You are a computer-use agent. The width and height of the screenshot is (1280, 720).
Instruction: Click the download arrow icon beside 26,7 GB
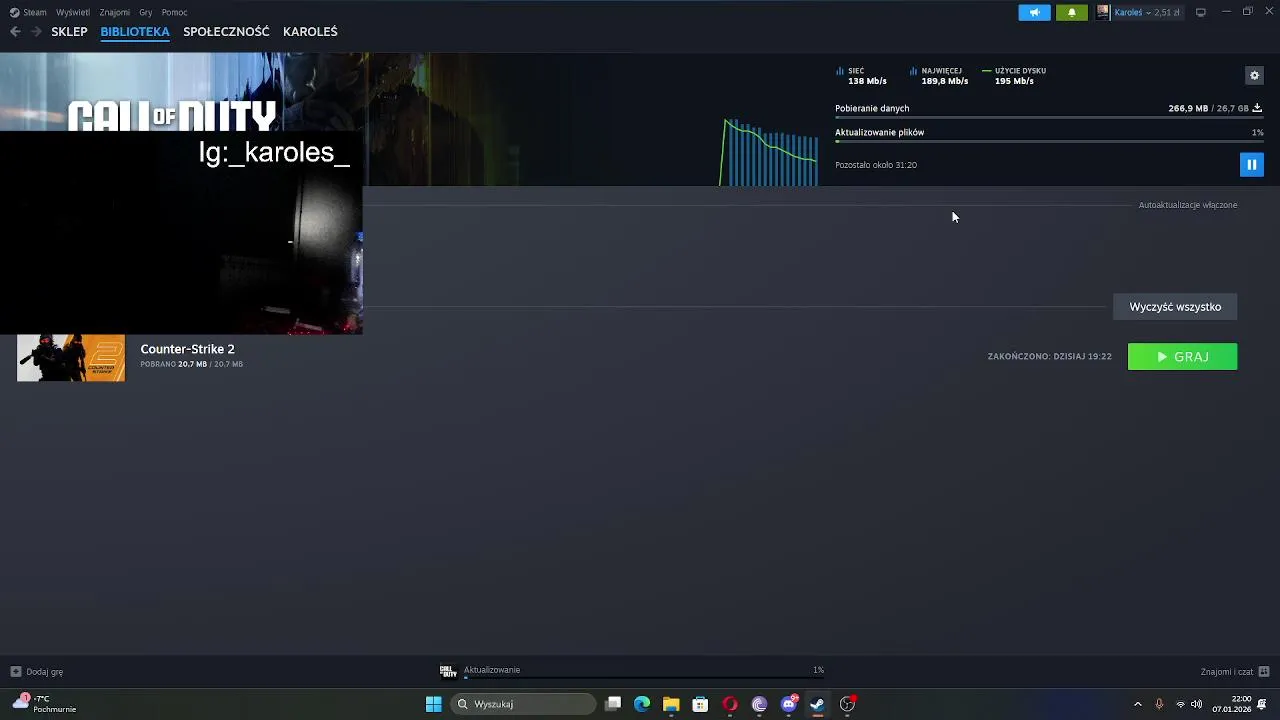click(1257, 108)
